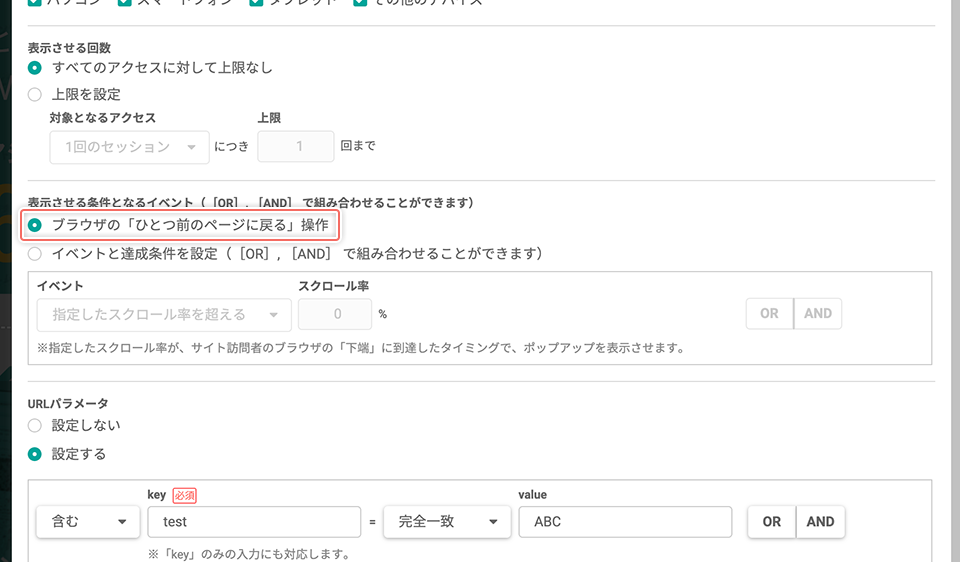Screen dimensions: 960x562
Task: Click the '表示させる回数' heading
Action: pos(69,48)
